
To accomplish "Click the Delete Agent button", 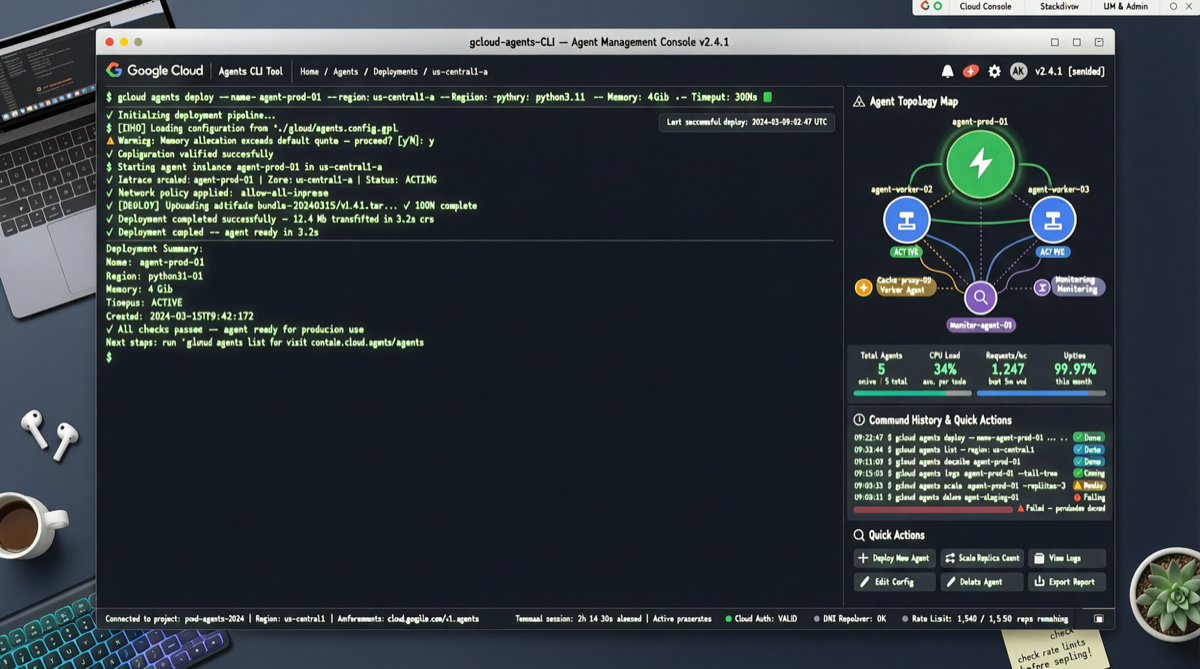I will 982,582.
